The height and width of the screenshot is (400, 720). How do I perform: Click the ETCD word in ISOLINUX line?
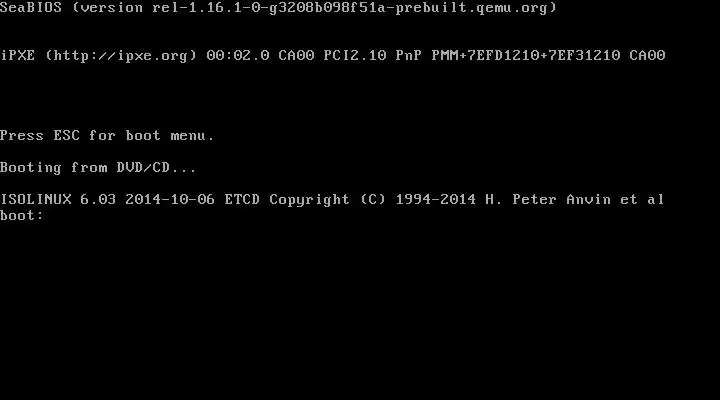[x=242, y=199]
